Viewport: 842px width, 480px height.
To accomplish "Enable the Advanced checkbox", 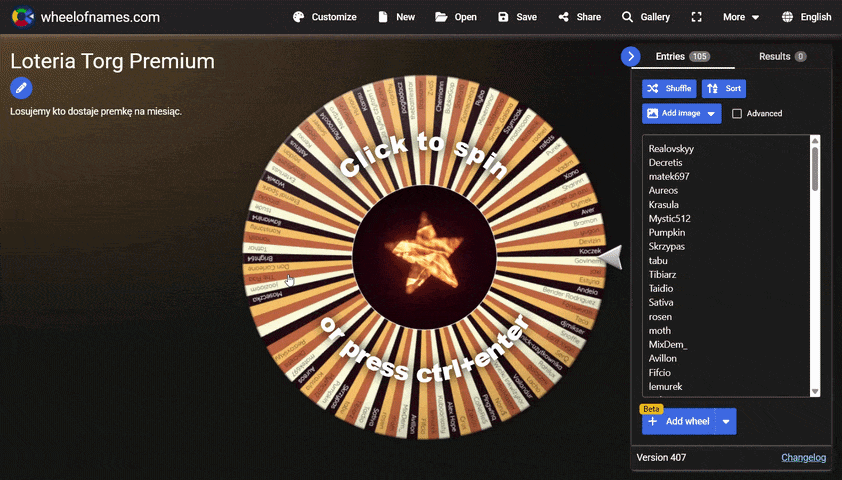I will pyautogui.click(x=737, y=113).
